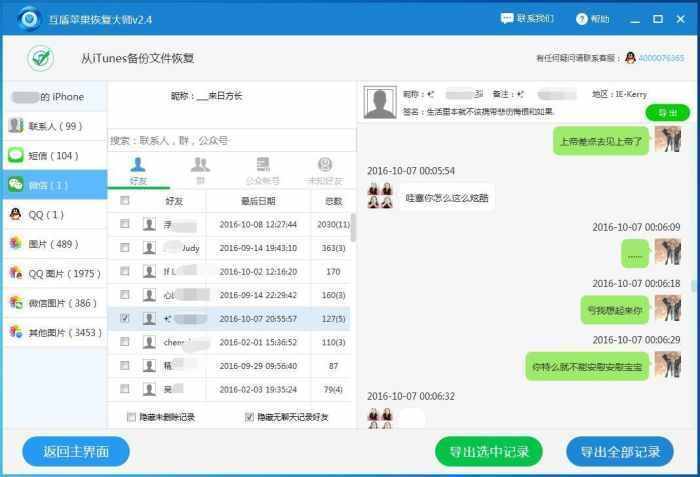Open the 联系人 (99) contacts category
Screen dimensions: 700x477
pos(54,126)
